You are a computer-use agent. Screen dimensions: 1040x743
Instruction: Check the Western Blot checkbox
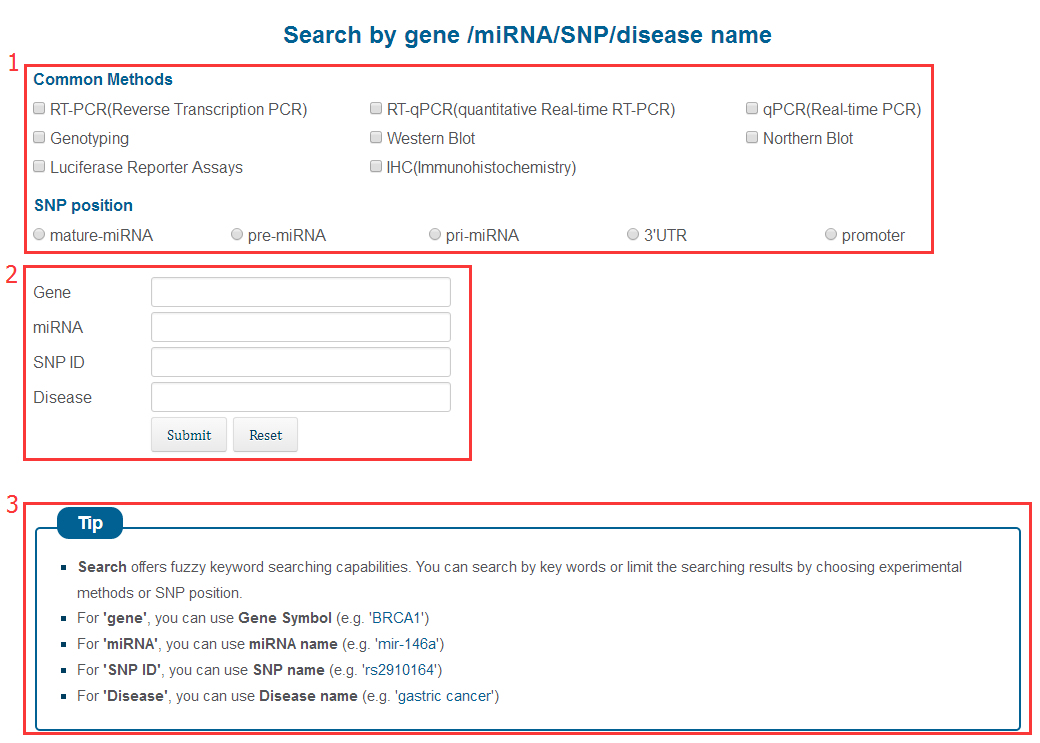(x=377, y=138)
